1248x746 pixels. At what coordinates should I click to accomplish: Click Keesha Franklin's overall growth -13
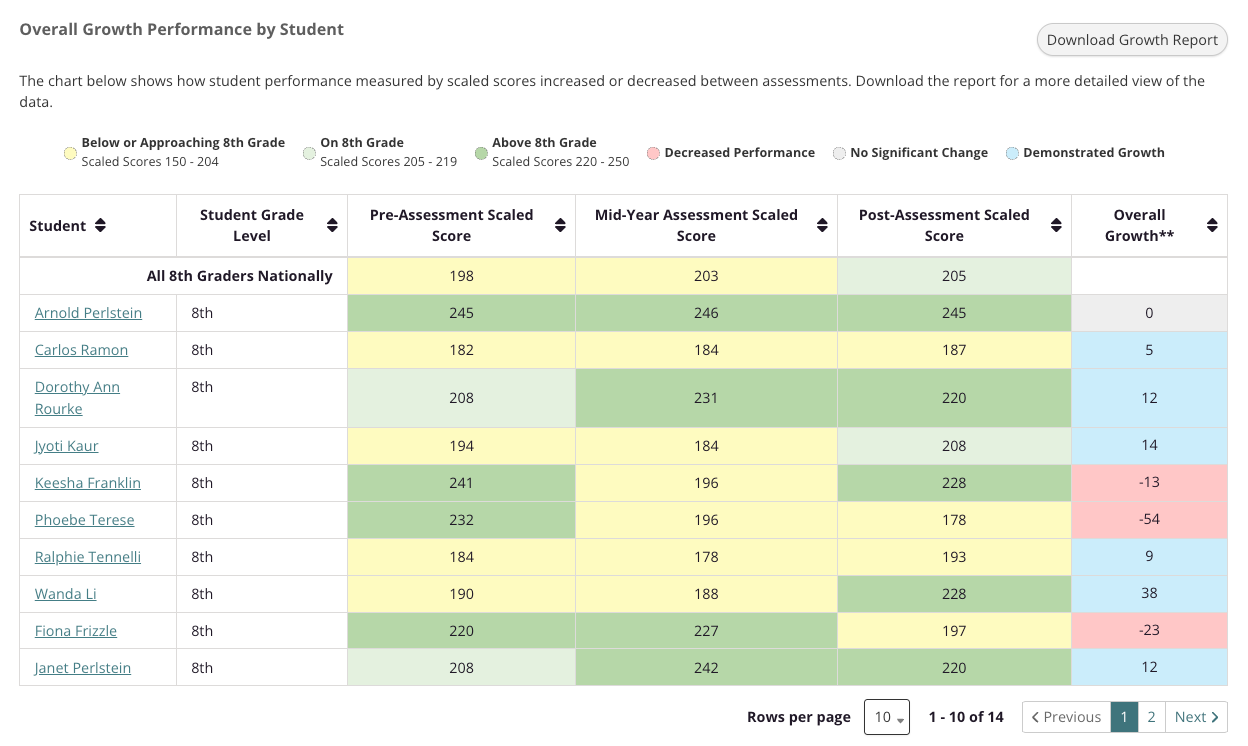point(1149,483)
